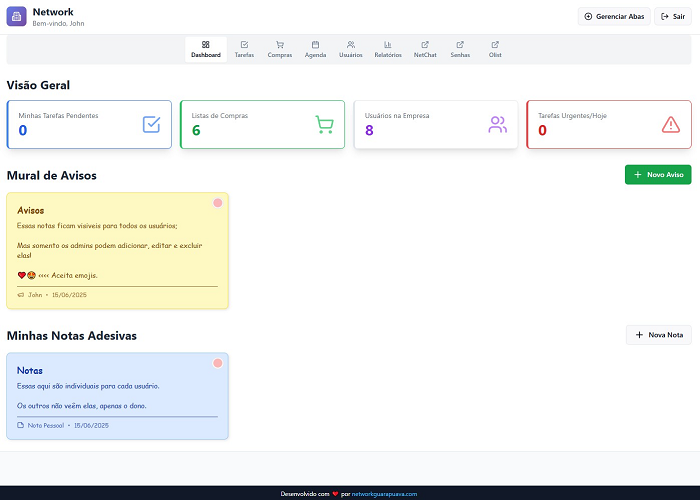
Task: Click the megaphone icon beside John
Action: 21,295
